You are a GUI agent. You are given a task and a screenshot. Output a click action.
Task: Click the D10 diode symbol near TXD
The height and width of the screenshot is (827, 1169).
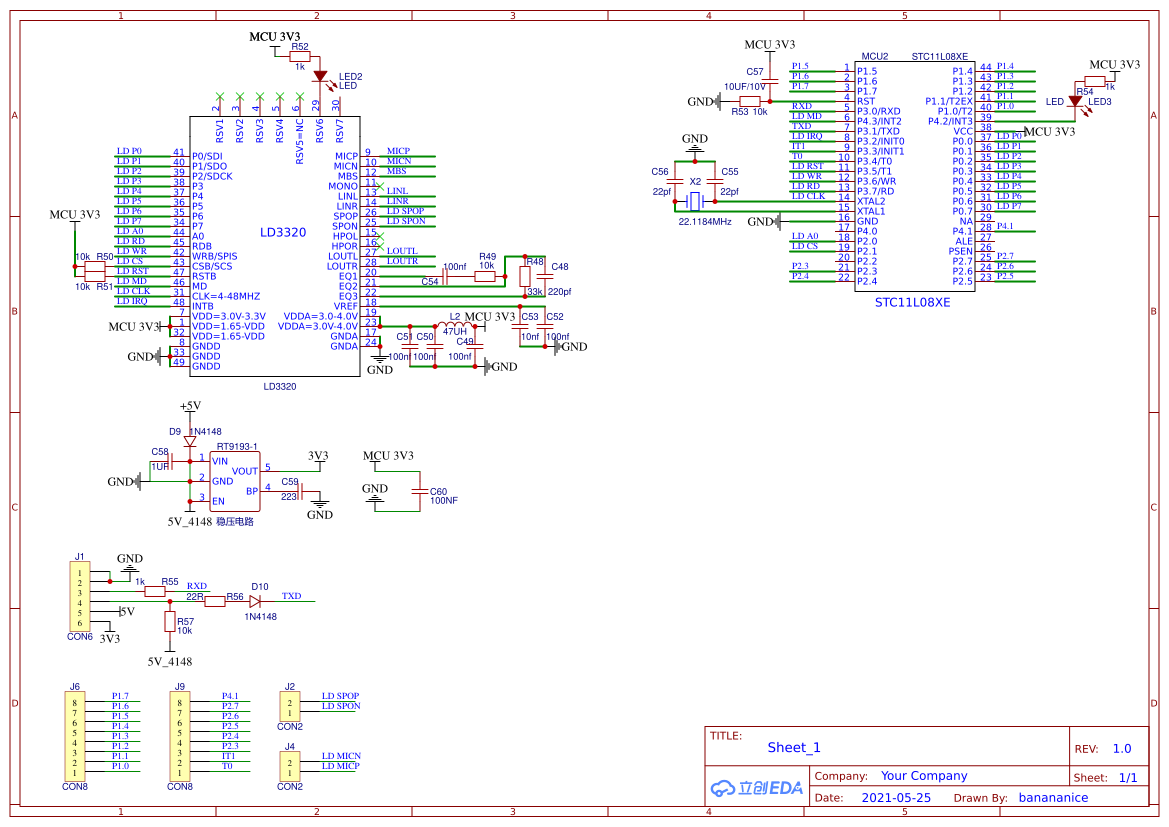pos(255,602)
